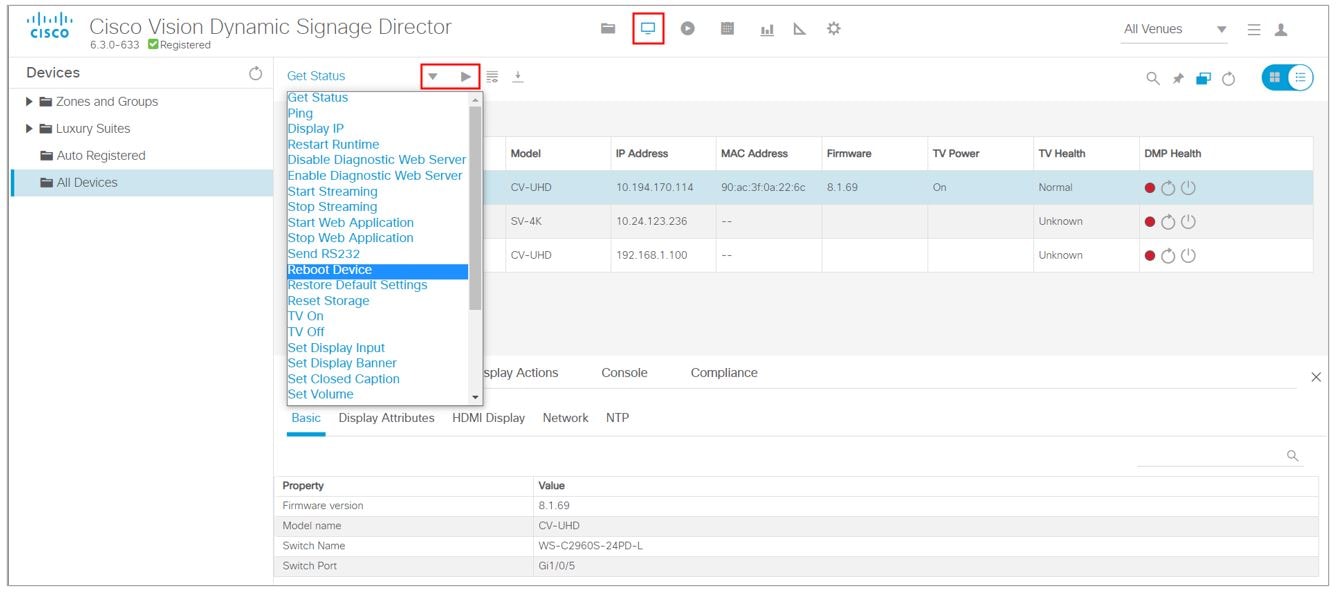Click the pin icon above the device table
Viewport: 1336px width, 592px height.
(1177, 77)
